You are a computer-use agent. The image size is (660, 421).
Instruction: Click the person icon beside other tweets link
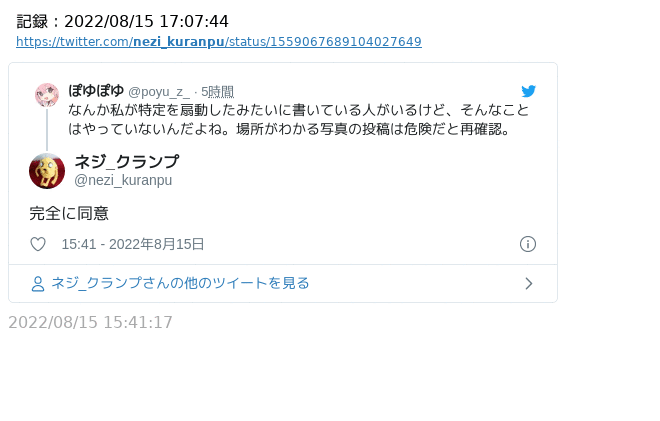pos(38,284)
